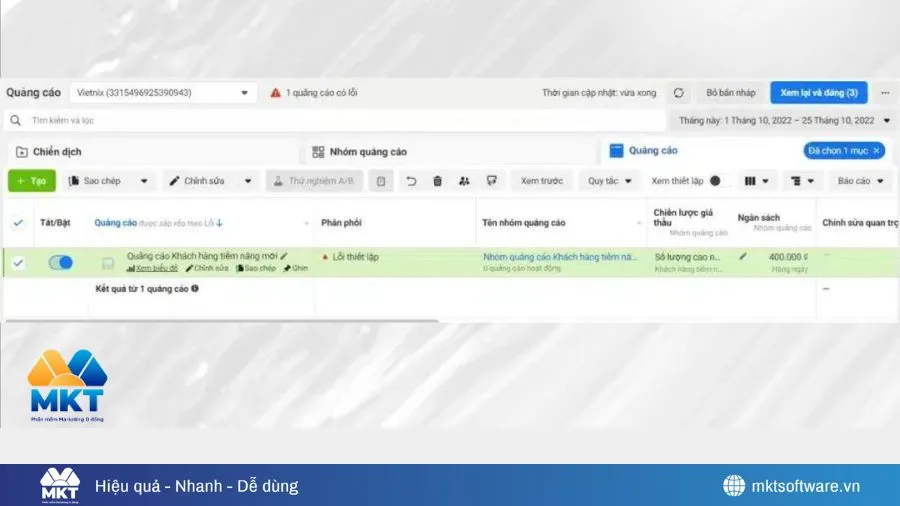The image size is (900, 506).
Task: Toggle the ad's Tắt/Bật switch
Action: (x=60, y=262)
